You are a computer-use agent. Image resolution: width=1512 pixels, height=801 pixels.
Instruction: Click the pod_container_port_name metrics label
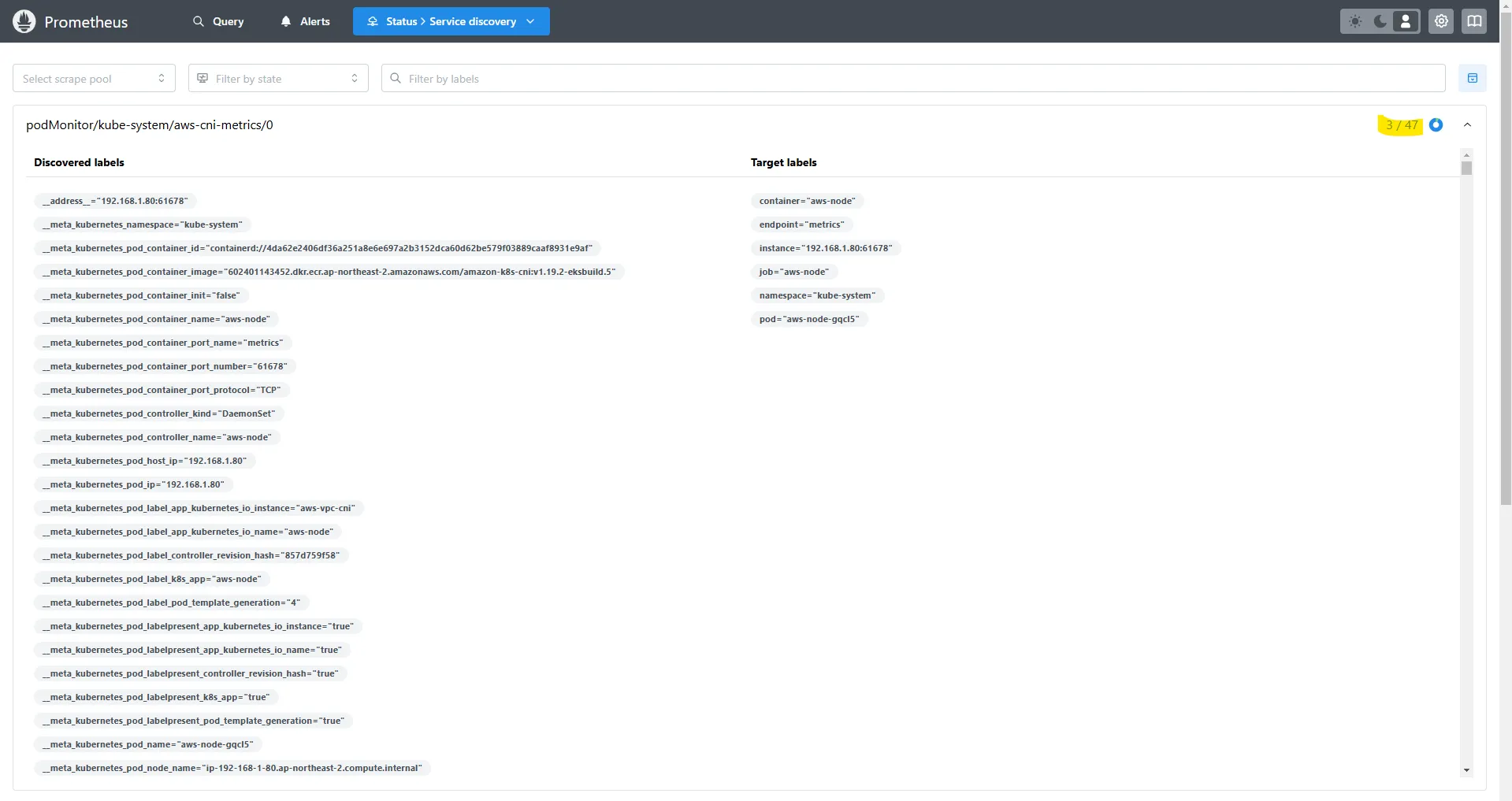(x=163, y=343)
